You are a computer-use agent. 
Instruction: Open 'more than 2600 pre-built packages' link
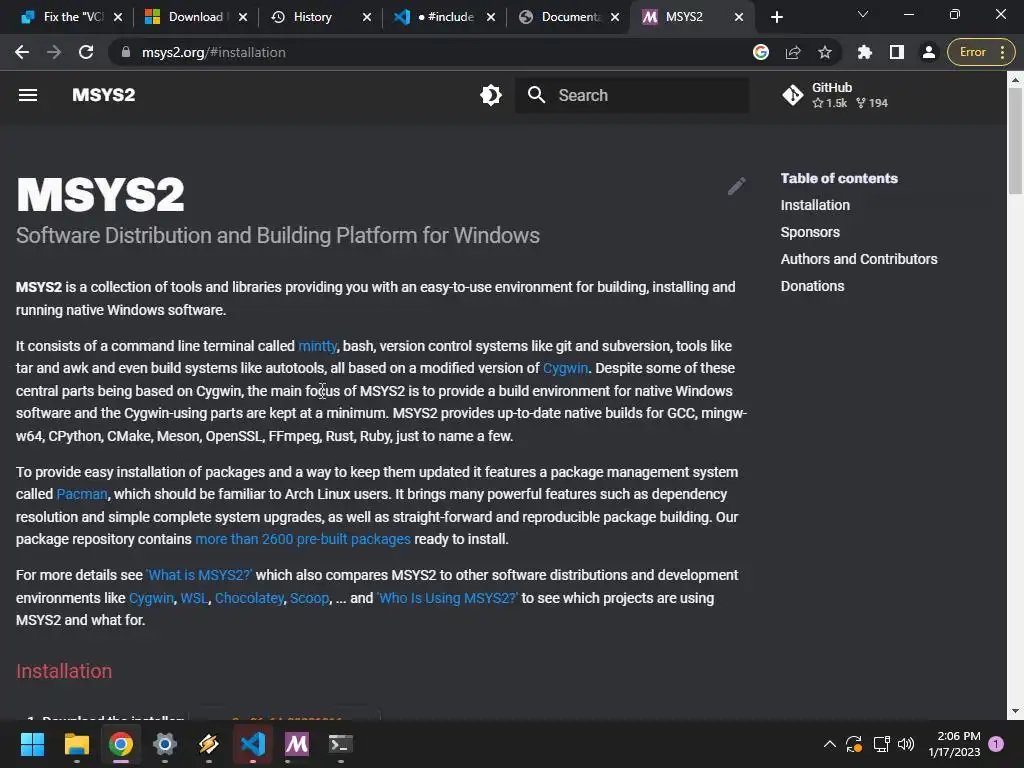[x=303, y=539]
